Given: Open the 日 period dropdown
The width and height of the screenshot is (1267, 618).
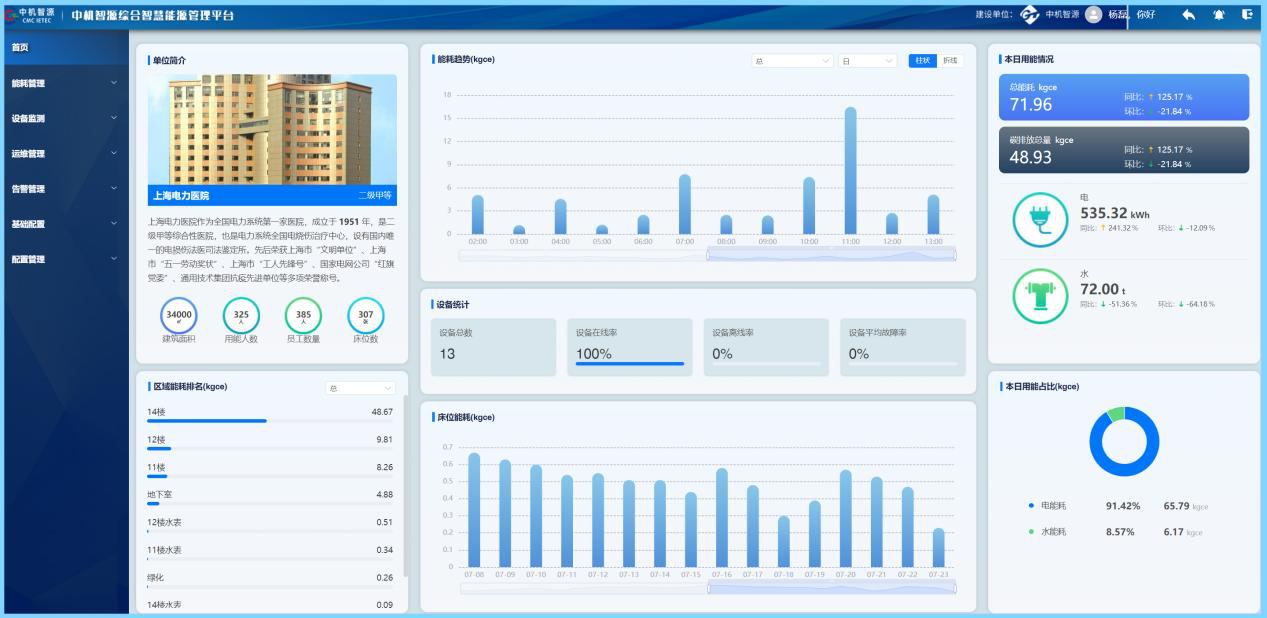Looking at the screenshot, I should click(x=867, y=61).
